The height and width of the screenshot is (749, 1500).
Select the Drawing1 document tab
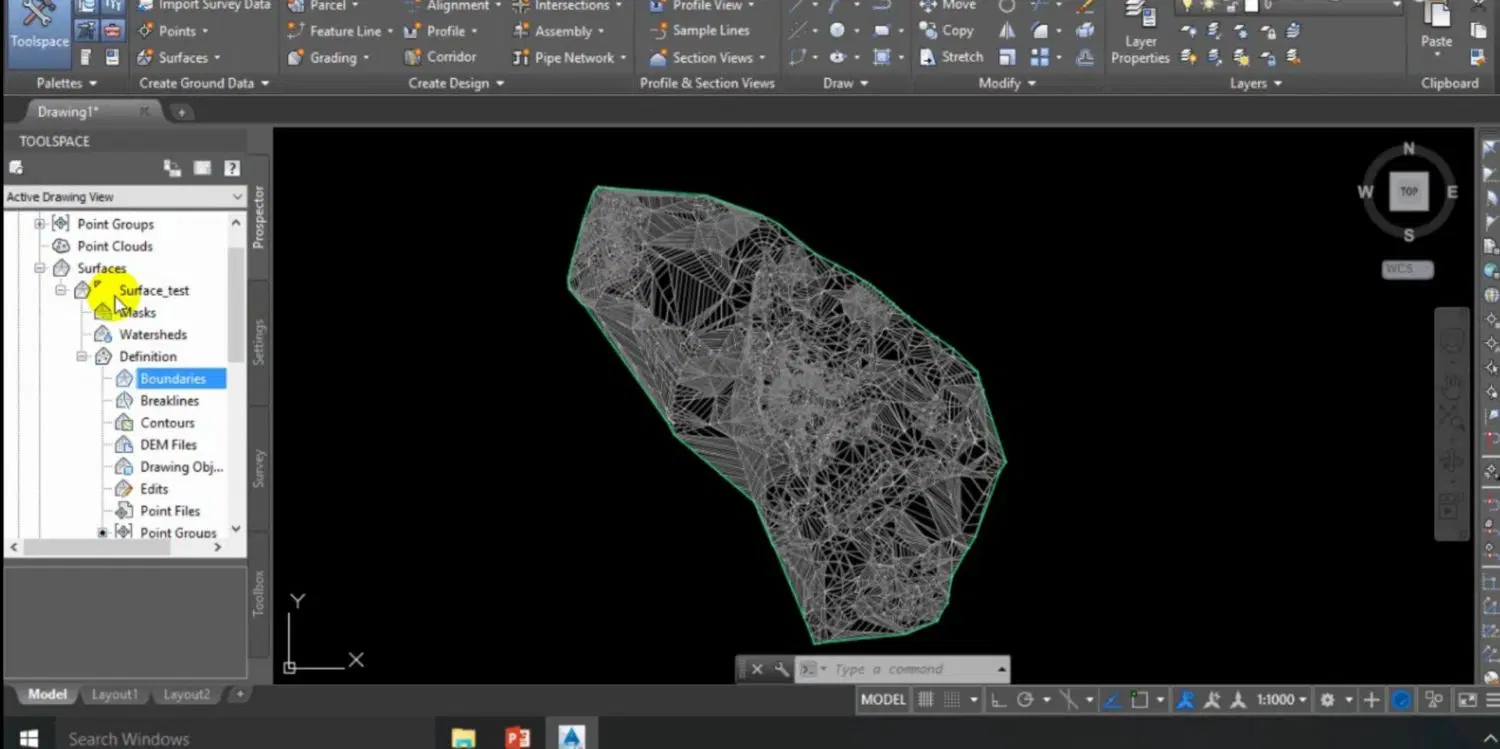pos(92,112)
